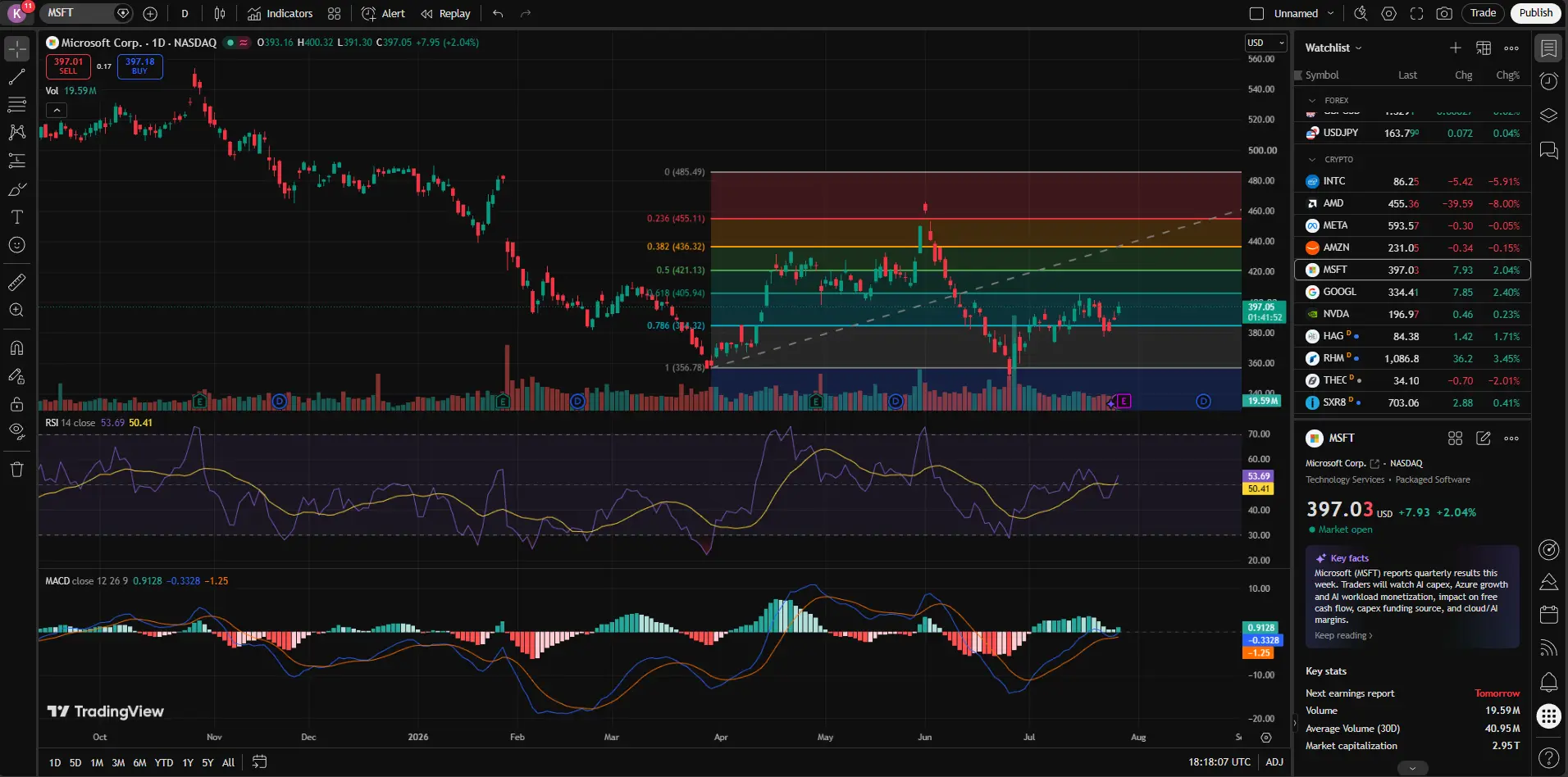Switch to the 6M time range
Image resolution: width=1568 pixels, height=777 pixels.
pos(139,762)
